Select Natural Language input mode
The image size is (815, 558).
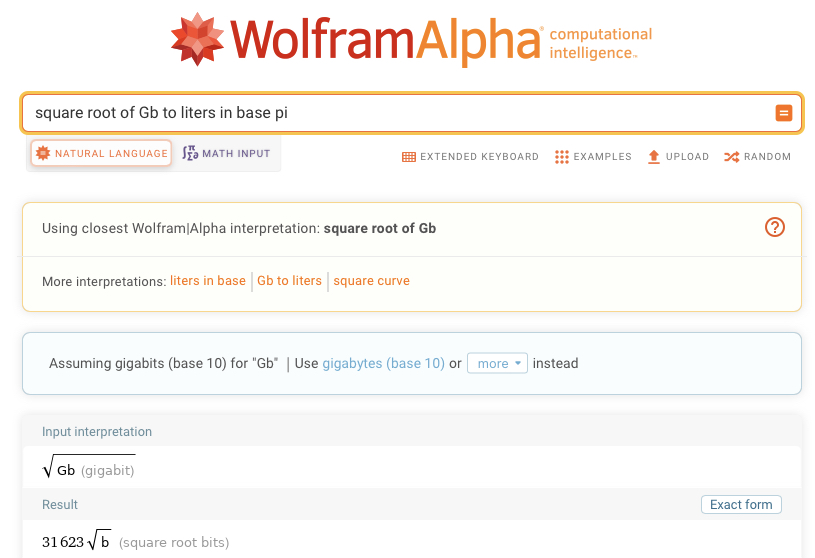(x=101, y=153)
